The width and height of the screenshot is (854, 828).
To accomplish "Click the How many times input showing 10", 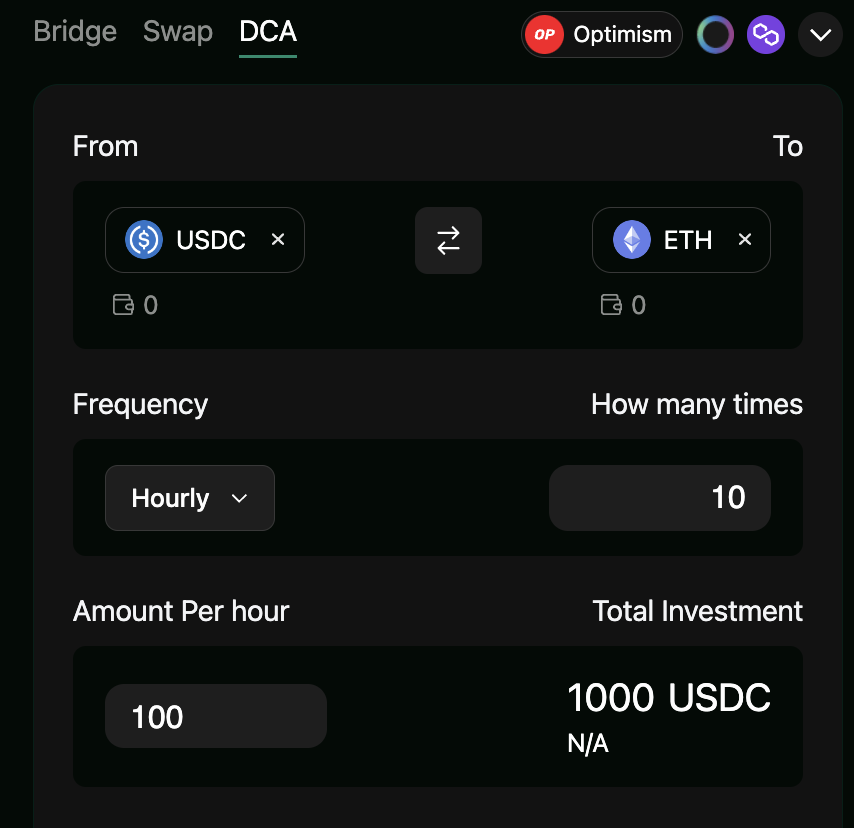I will coord(659,497).
